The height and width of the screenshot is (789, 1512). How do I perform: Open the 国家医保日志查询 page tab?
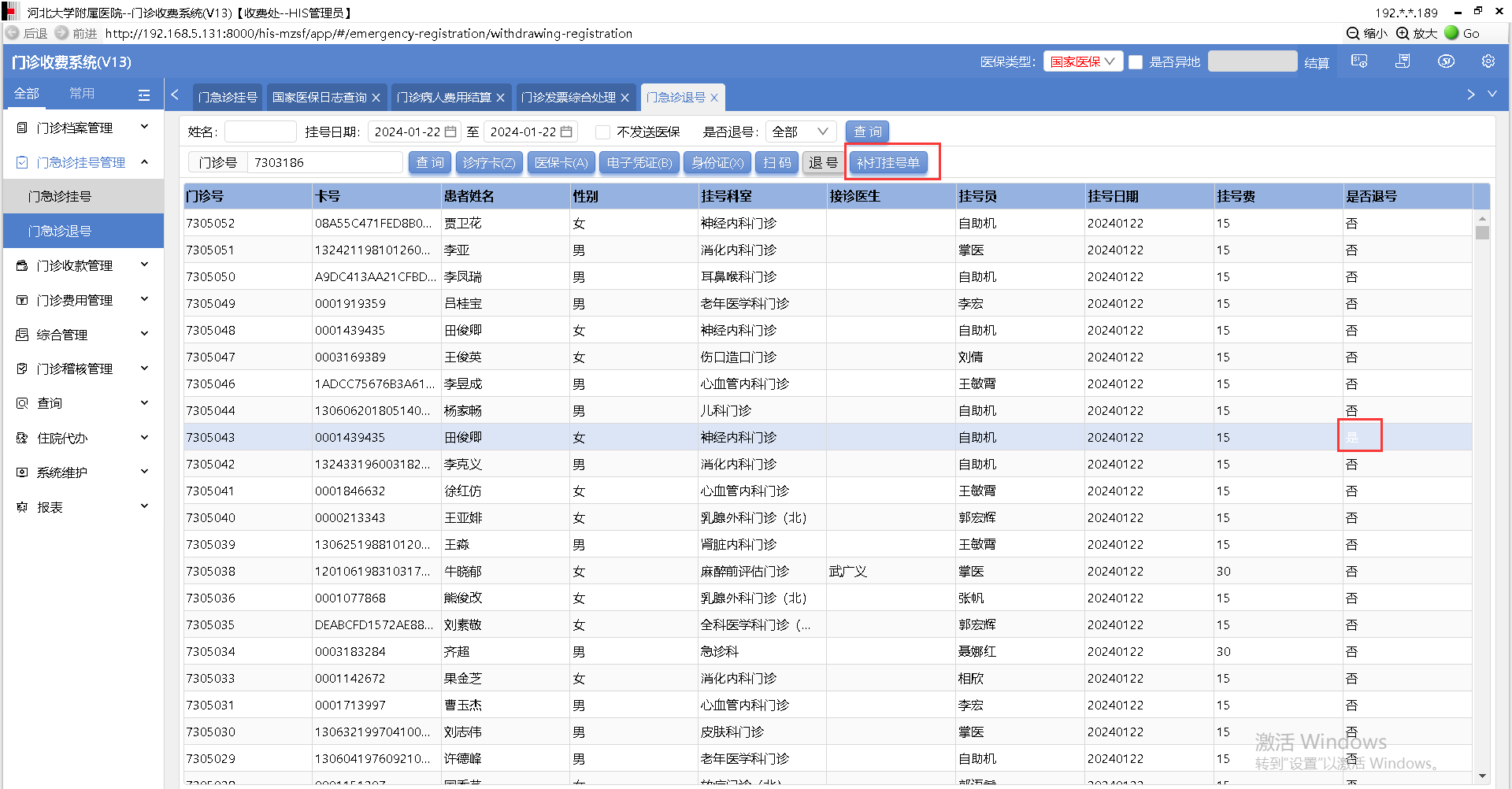(x=320, y=97)
